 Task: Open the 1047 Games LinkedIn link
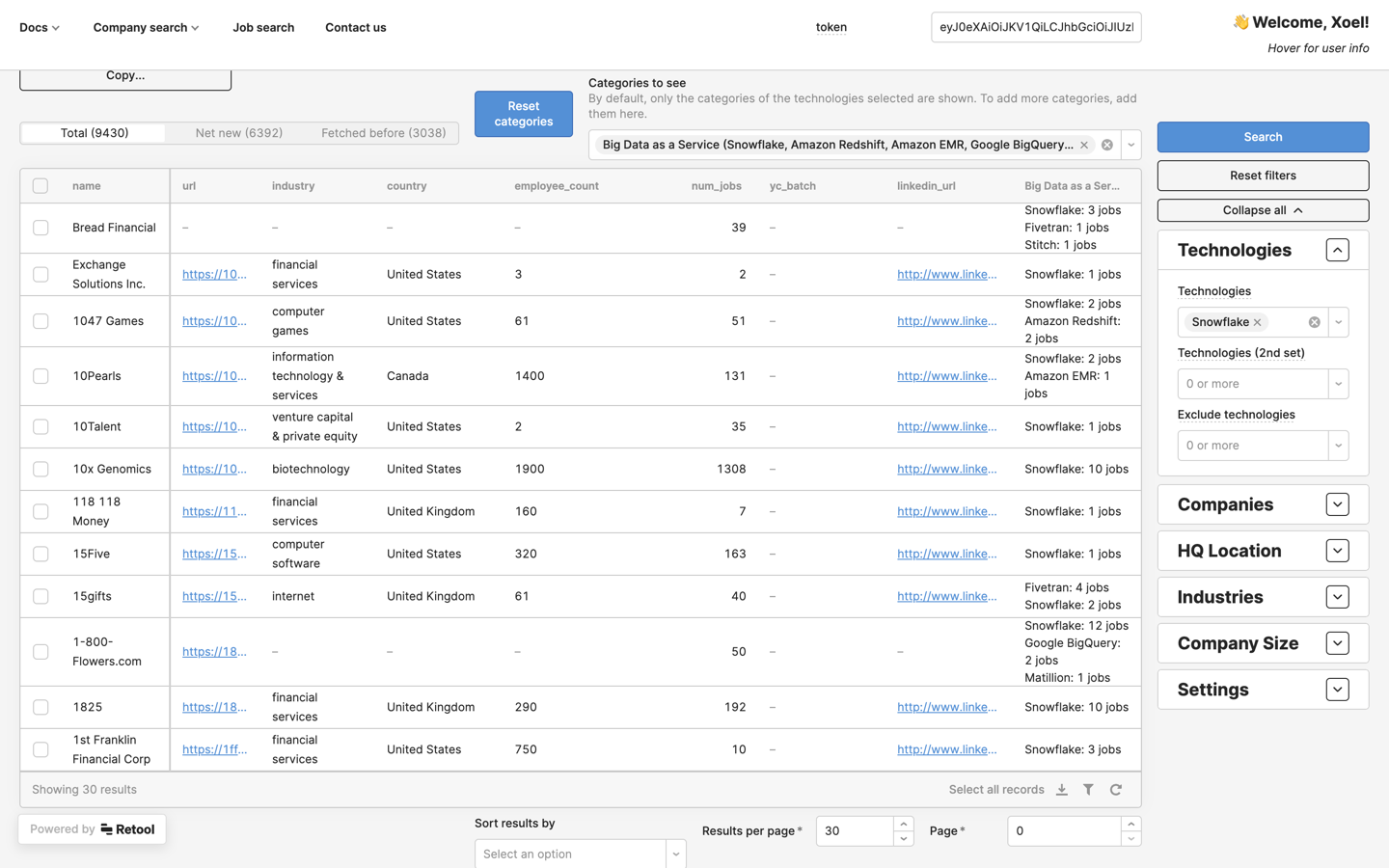[x=947, y=321]
